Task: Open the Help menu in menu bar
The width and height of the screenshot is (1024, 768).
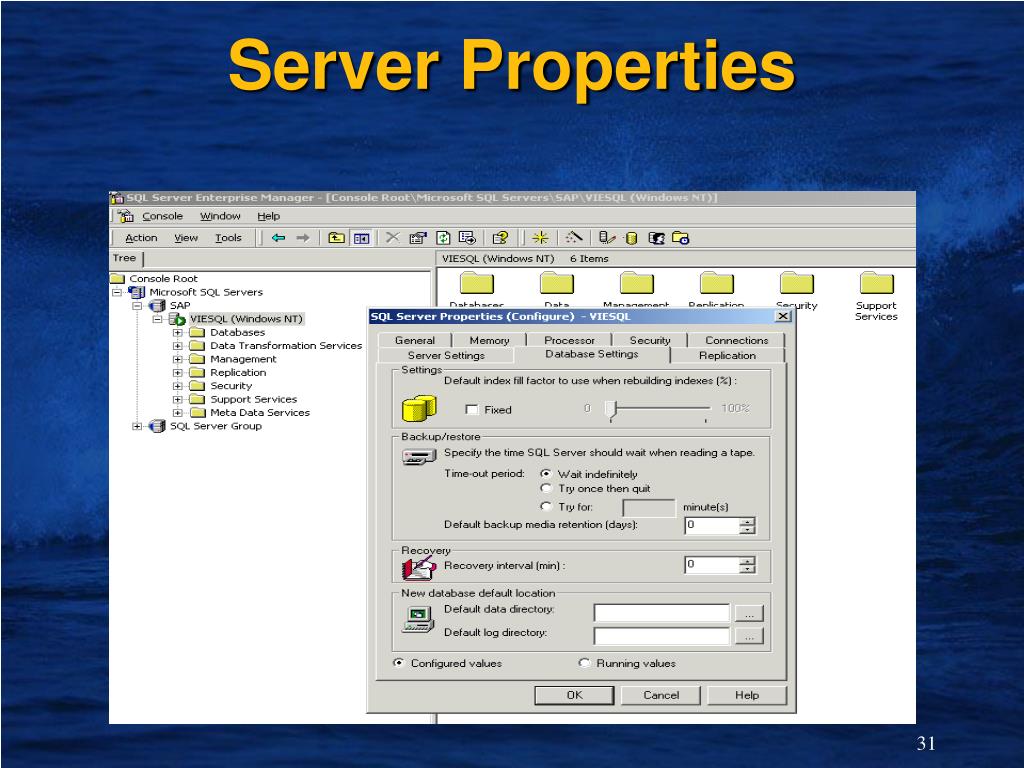Action: (x=268, y=216)
